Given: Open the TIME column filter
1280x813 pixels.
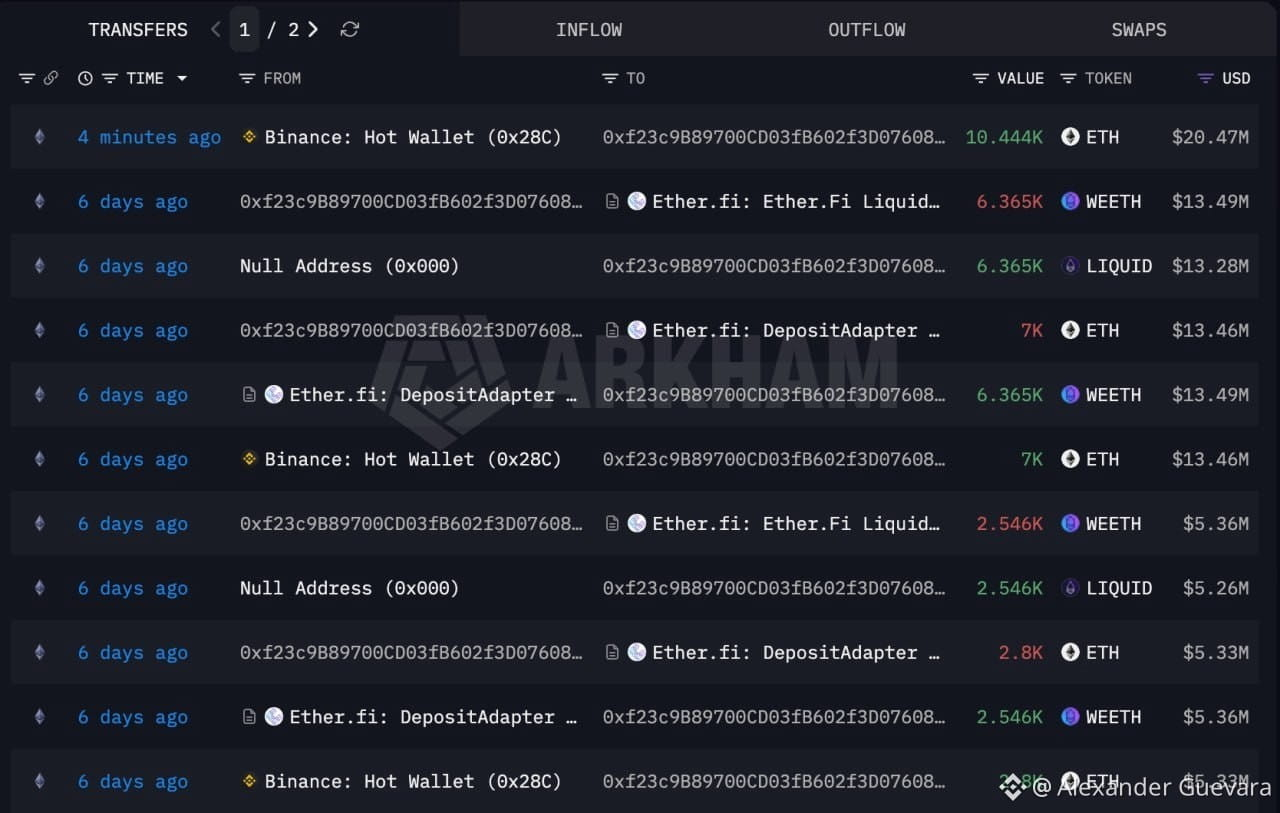Looking at the screenshot, I should tap(110, 78).
